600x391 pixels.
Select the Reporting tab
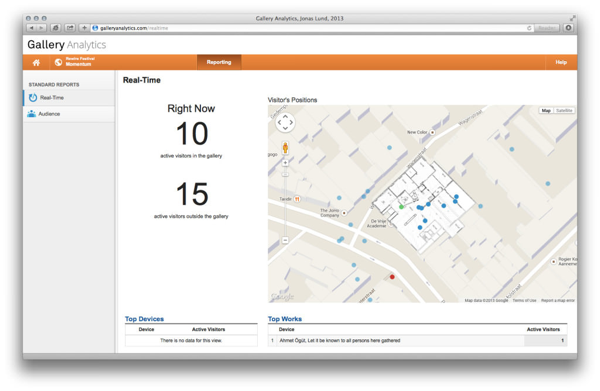coord(219,62)
